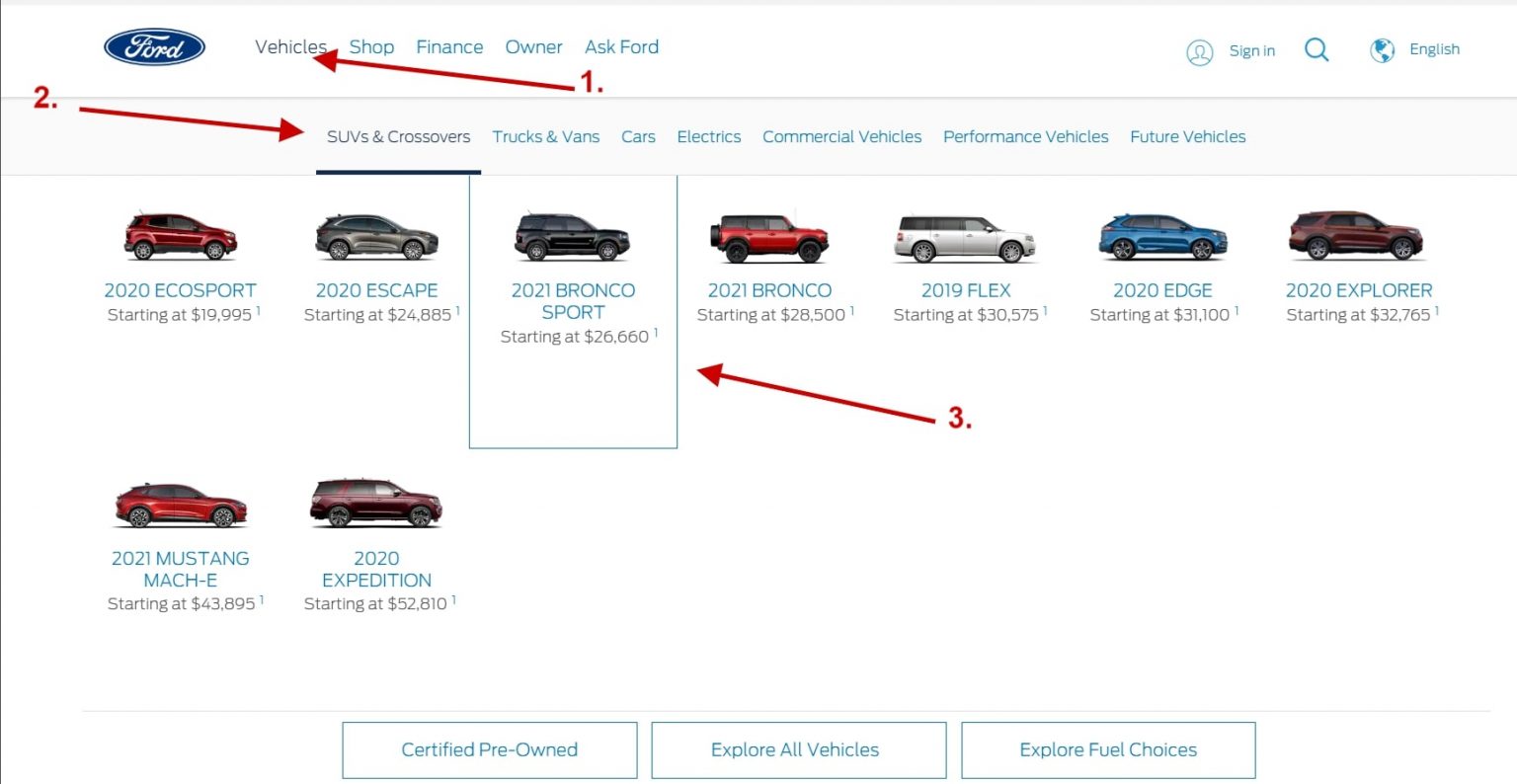The height and width of the screenshot is (784, 1517).
Task: Click the red 2021 Bronco image
Action: pos(768,237)
